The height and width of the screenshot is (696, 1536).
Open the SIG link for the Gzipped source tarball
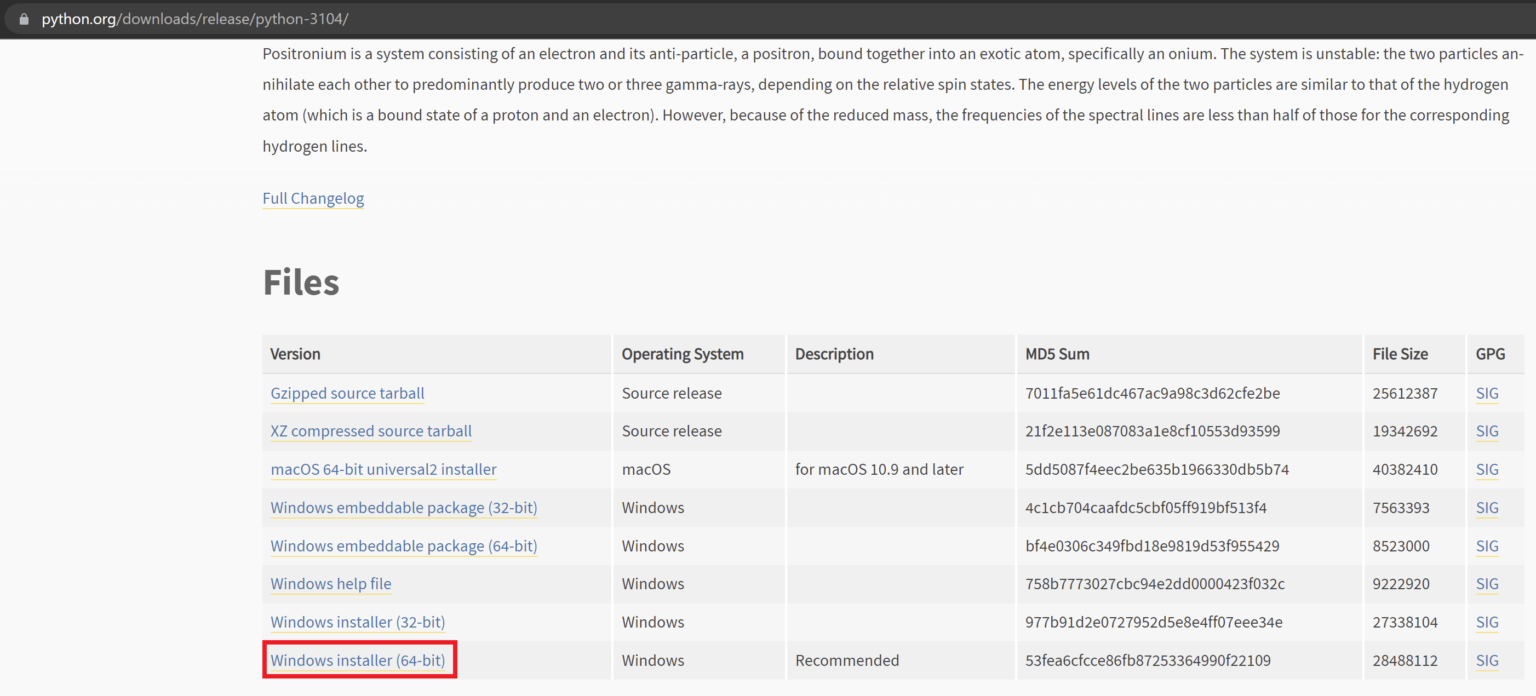[x=1487, y=393]
